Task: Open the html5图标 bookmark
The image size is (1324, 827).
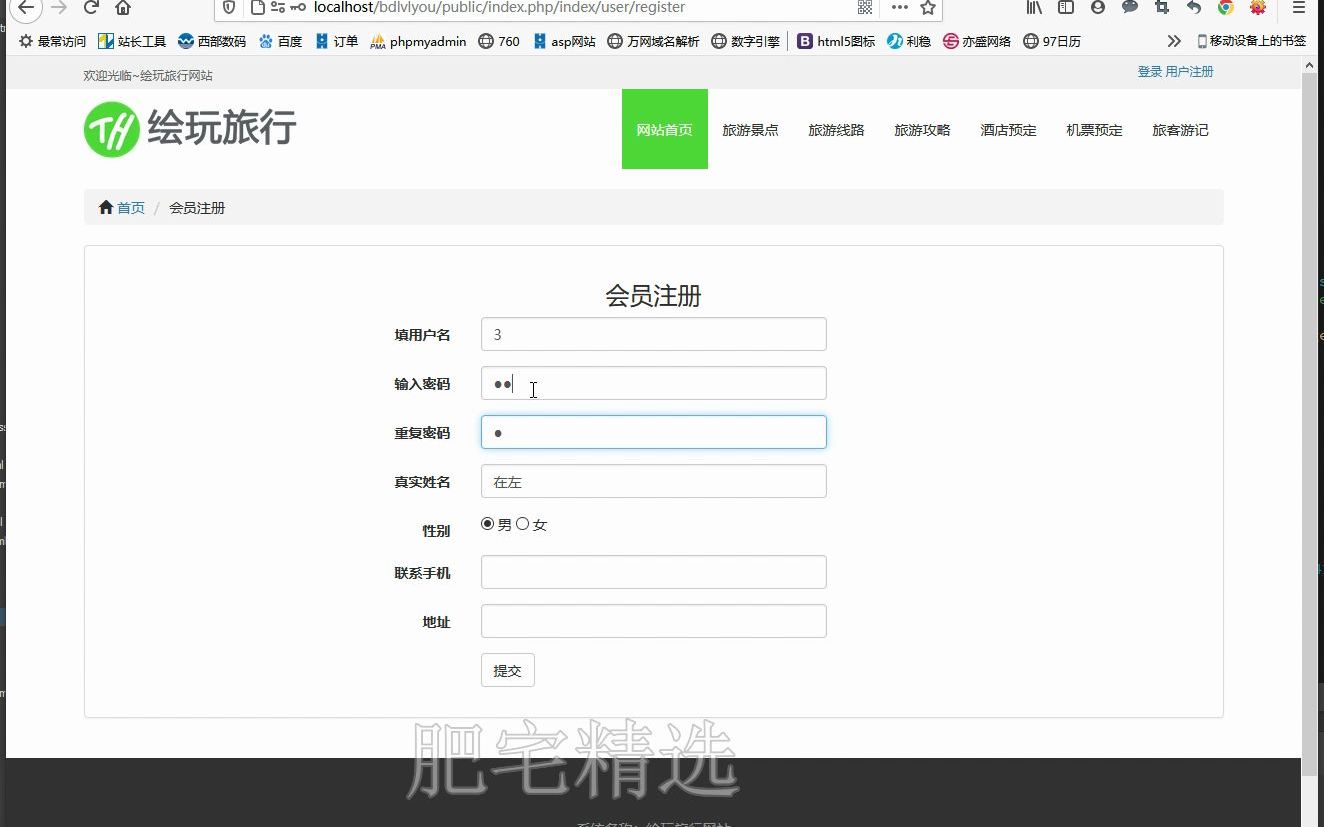Action: 836,41
